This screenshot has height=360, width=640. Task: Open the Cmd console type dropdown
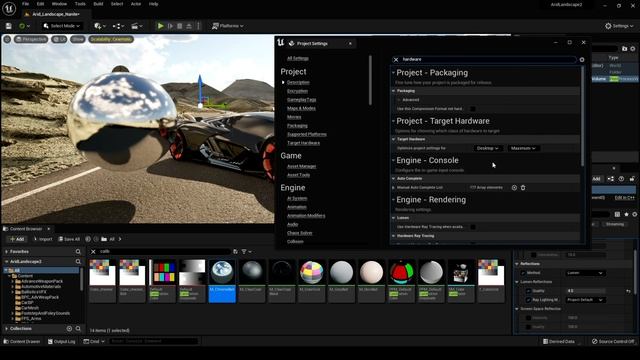[x=94, y=342]
